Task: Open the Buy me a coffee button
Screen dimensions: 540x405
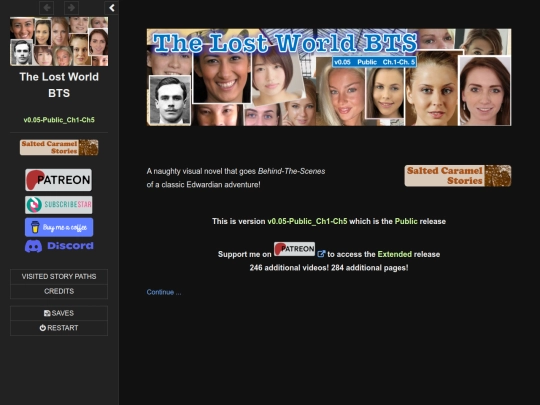Action: point(59,227)
